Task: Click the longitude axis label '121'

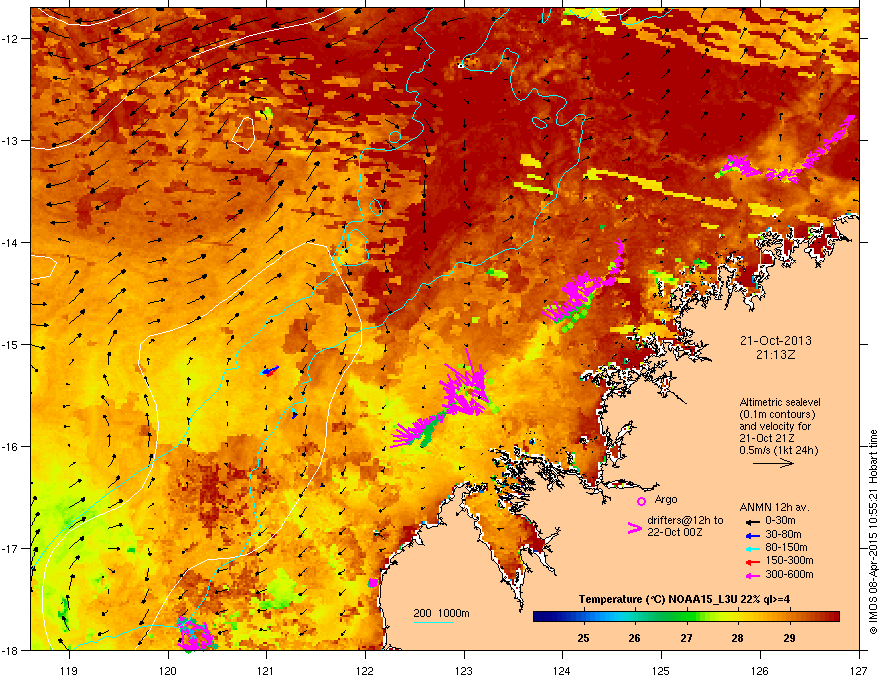Action: (266, 670)
